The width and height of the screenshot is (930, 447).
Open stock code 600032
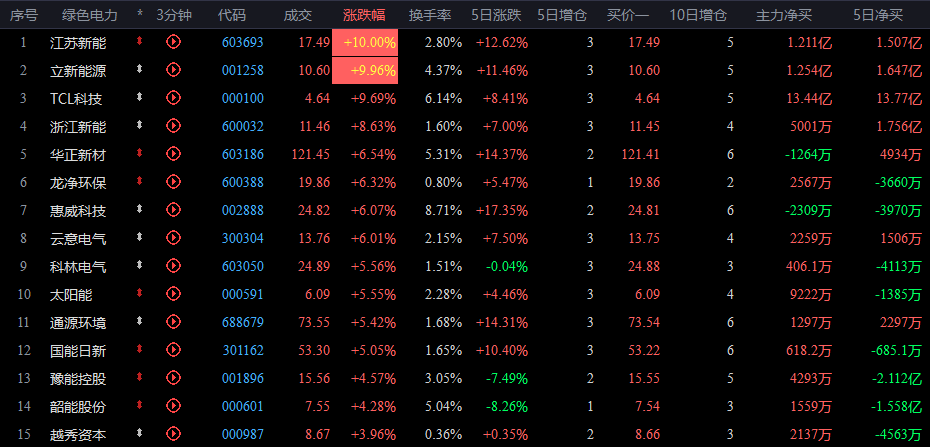click(243, 126)
